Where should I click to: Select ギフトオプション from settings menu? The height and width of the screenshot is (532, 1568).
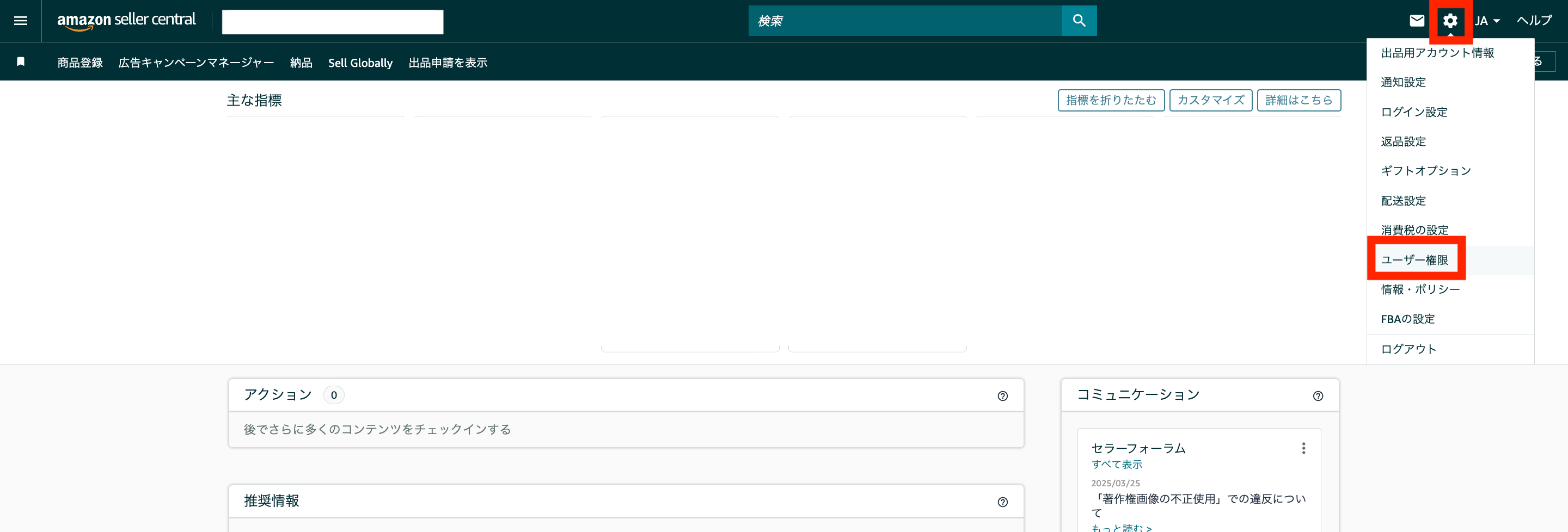point(1450,171)
